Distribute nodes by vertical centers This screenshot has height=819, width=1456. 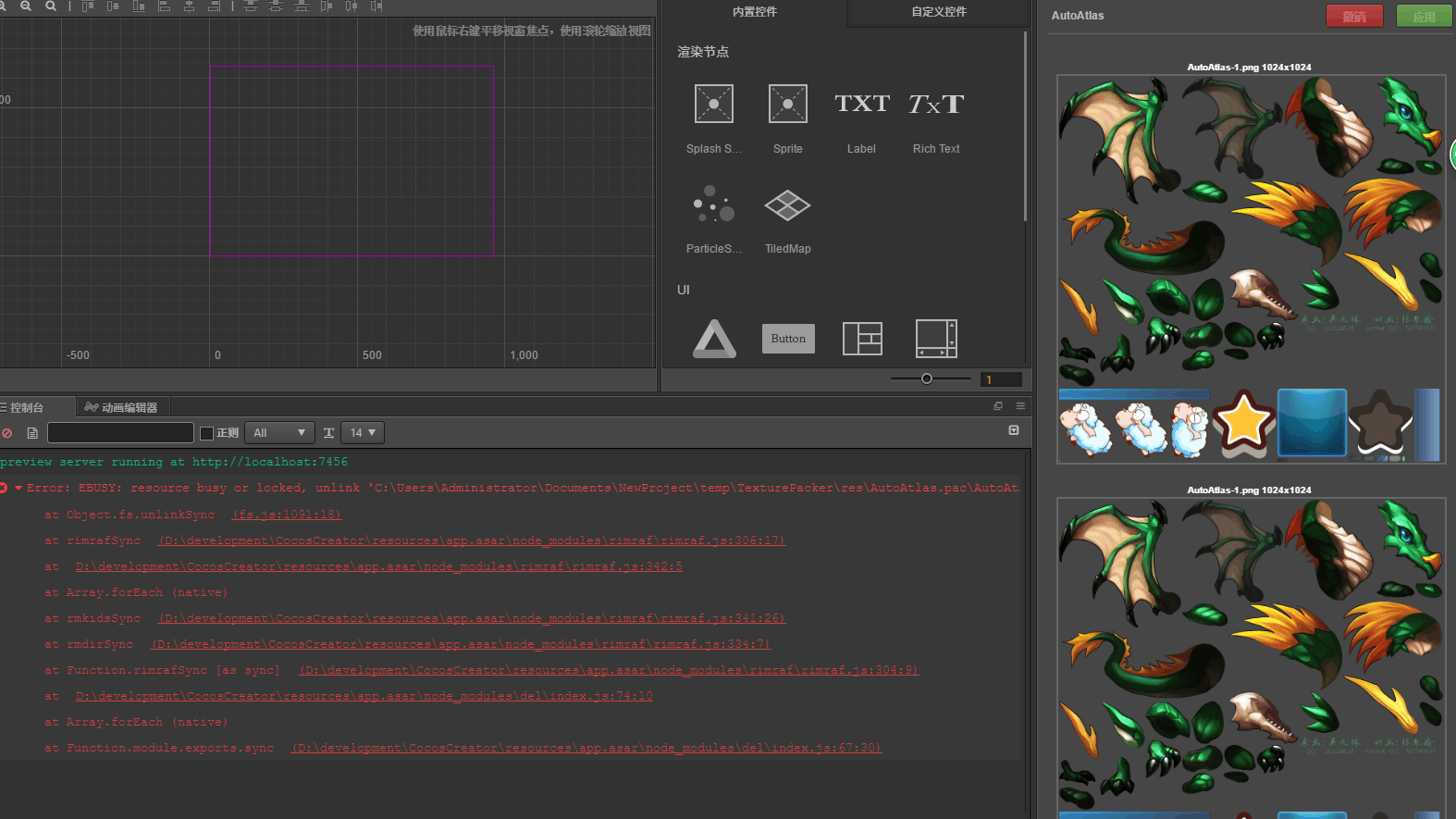[276, 6]
